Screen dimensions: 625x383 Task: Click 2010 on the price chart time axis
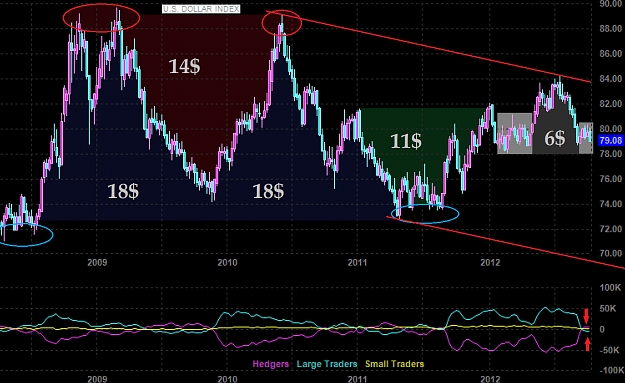tap(227, 263)
